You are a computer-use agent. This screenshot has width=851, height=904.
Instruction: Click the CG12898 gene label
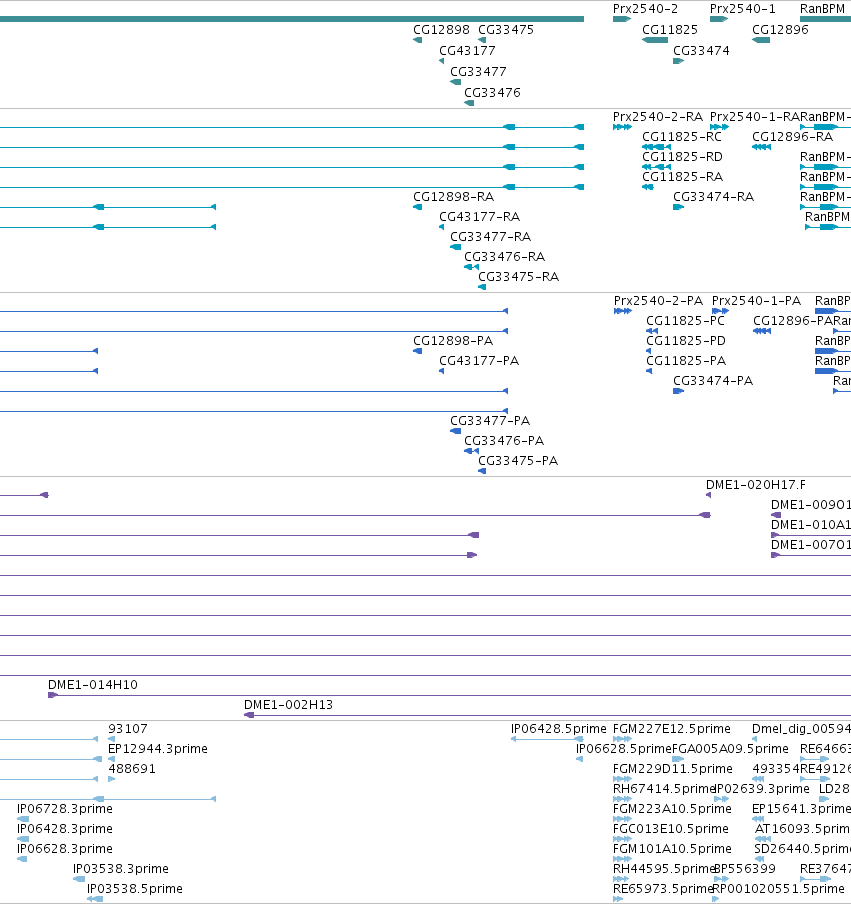pyautogui.click(x=442, y=29)
